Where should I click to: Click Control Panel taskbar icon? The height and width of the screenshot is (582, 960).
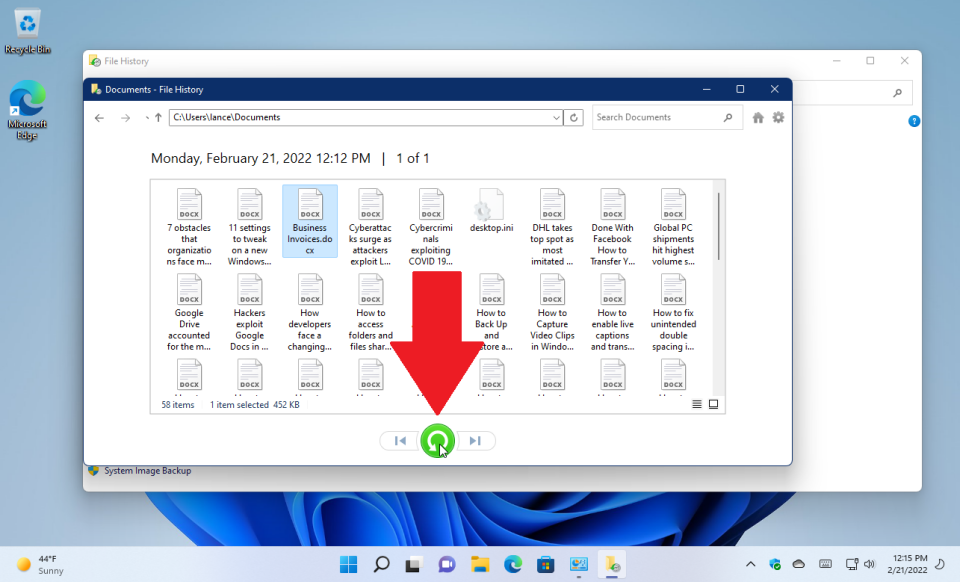(x=579, y=564)
